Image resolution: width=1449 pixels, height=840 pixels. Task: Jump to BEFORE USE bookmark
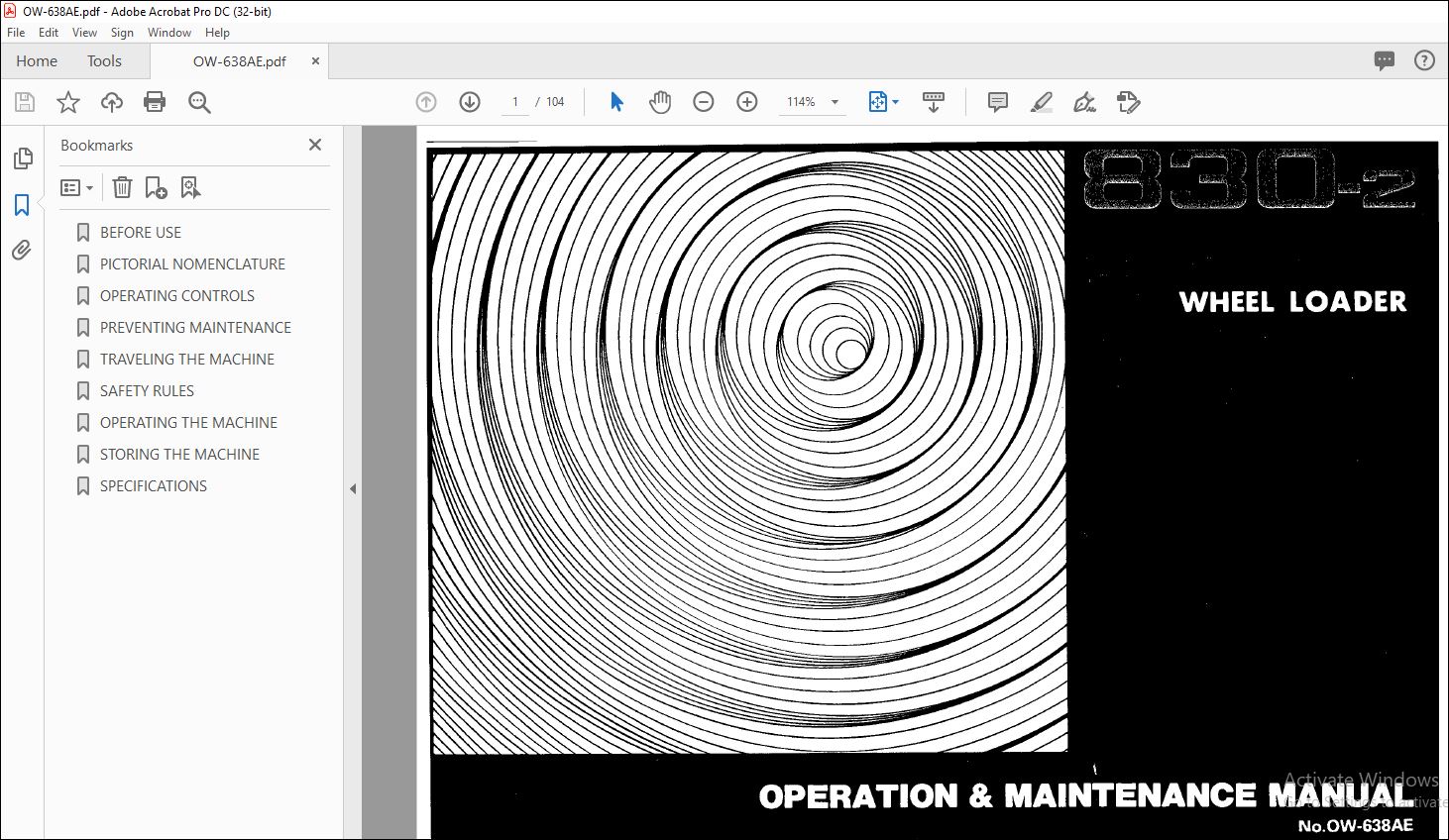[x=141, y=233]
